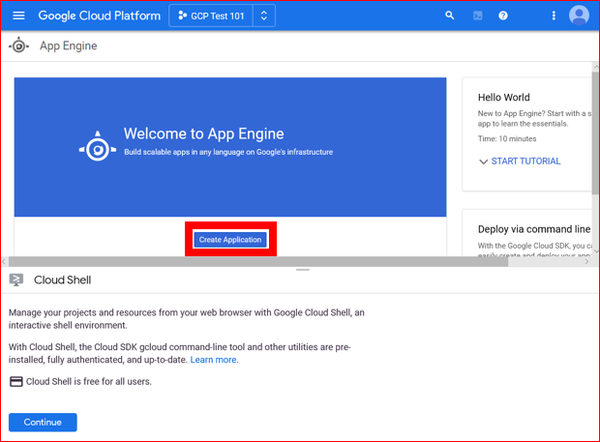Click the Continue button

click(x=43, y=422)
